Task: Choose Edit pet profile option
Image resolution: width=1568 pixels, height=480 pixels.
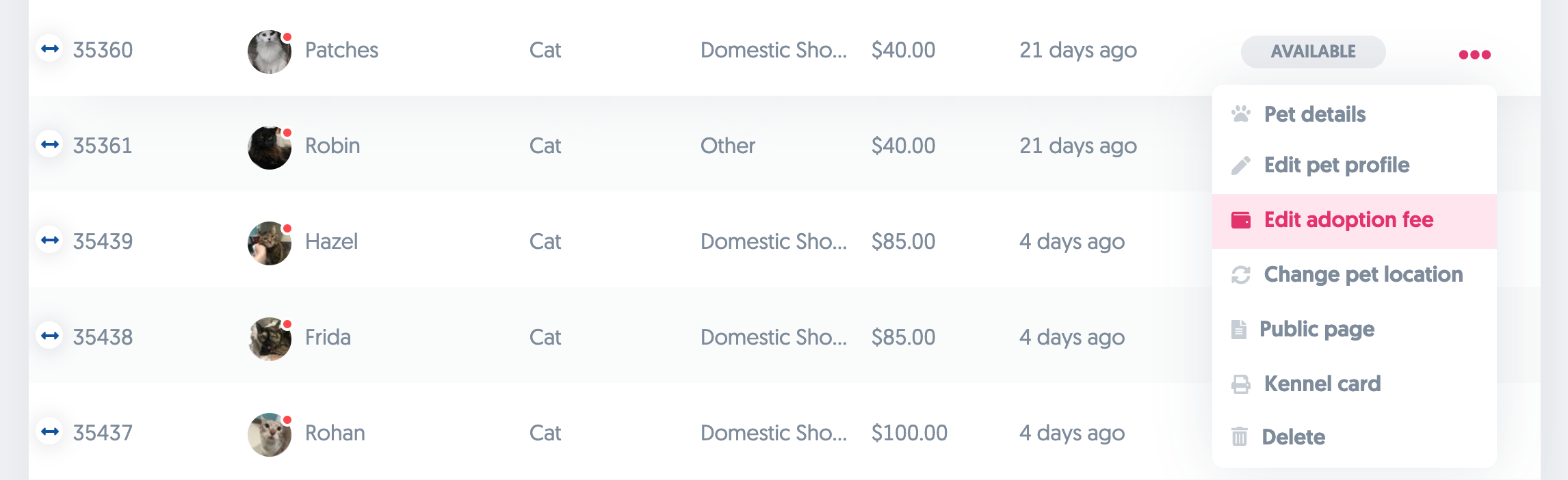Action: click(1336, 165)
